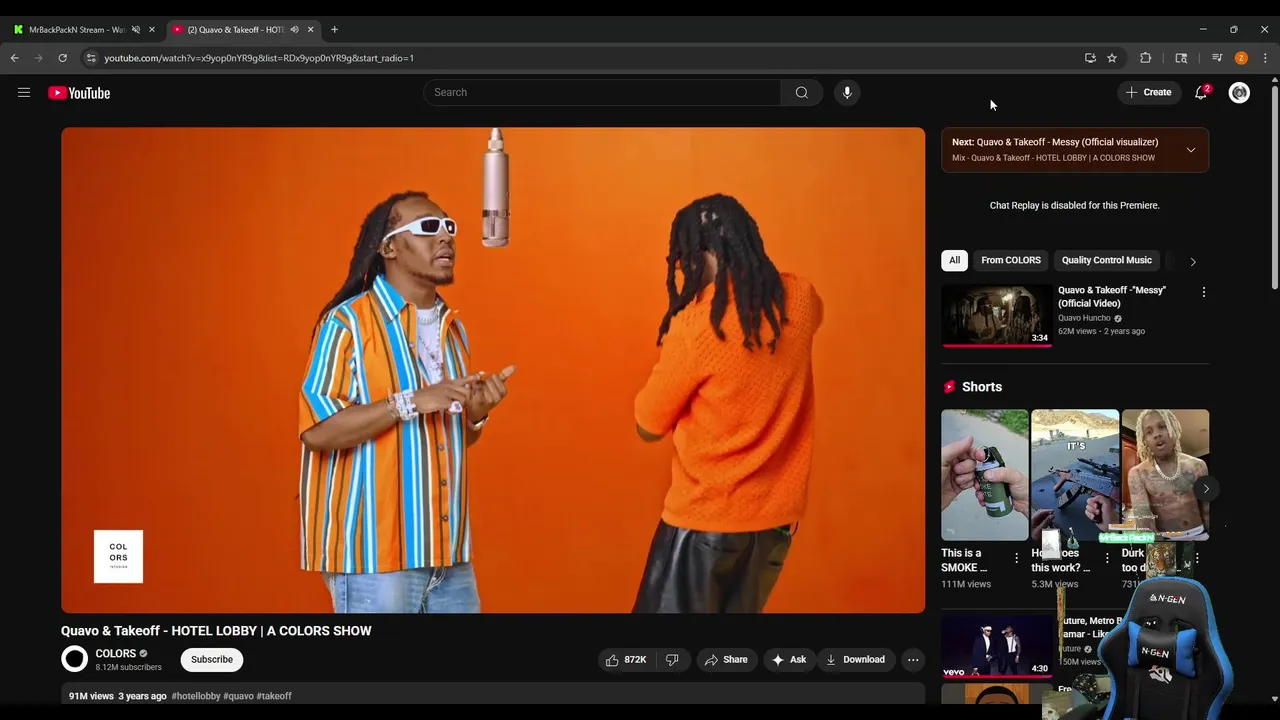This screenshot has width=1280, height=720.
Task: Click the video player to pause
Action: [493, 370]
